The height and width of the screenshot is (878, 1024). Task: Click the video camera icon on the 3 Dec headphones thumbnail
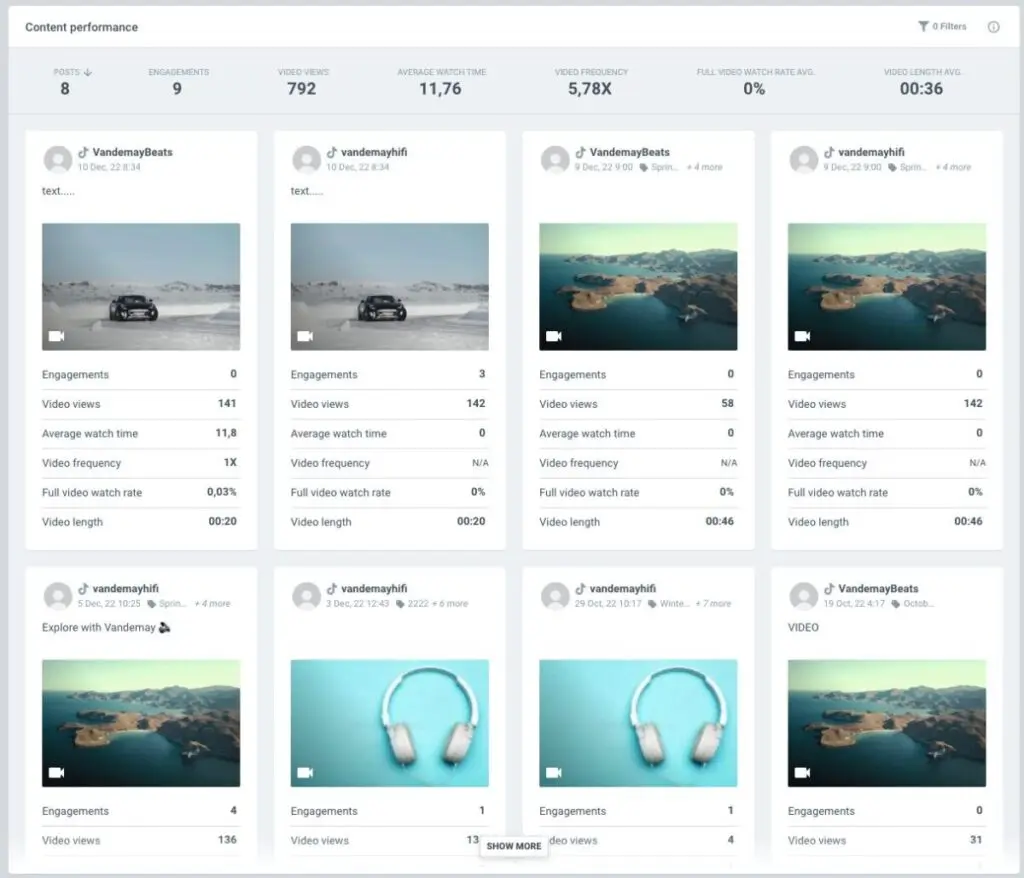click(x=305, y=772)
